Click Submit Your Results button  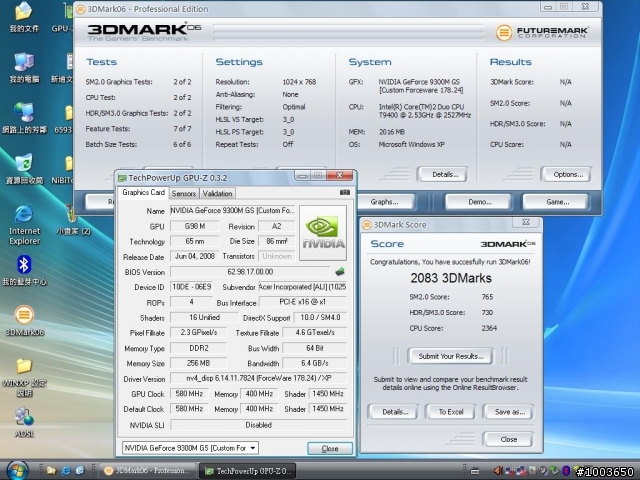[451, 356]
